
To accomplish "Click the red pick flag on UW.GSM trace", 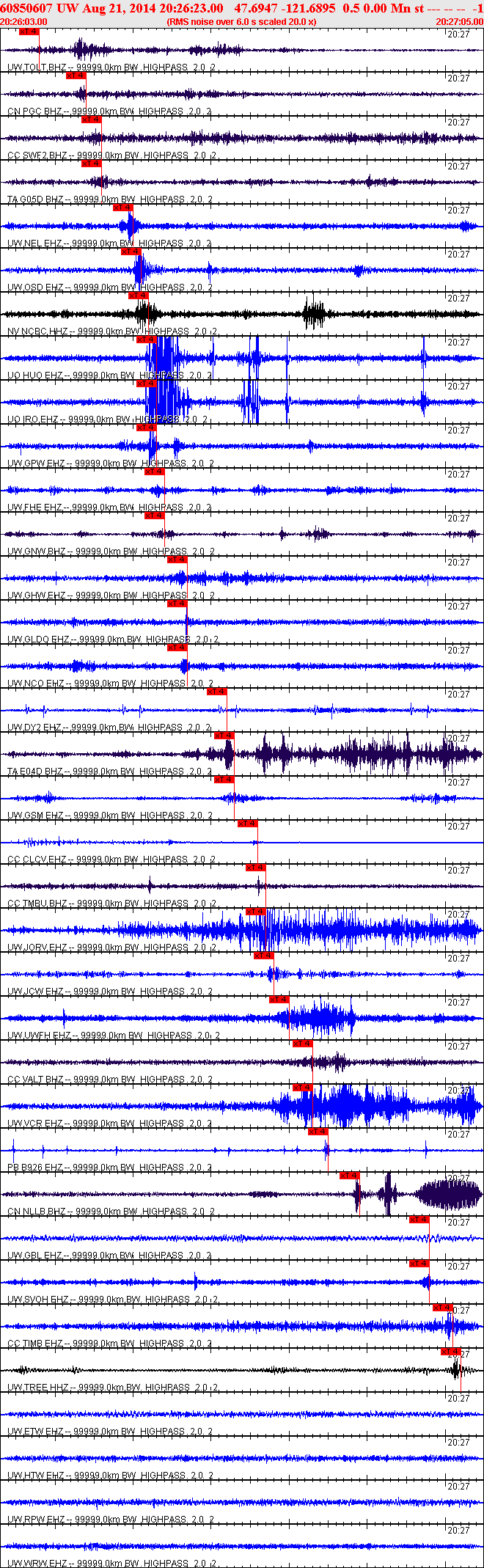I will point(225,780).
